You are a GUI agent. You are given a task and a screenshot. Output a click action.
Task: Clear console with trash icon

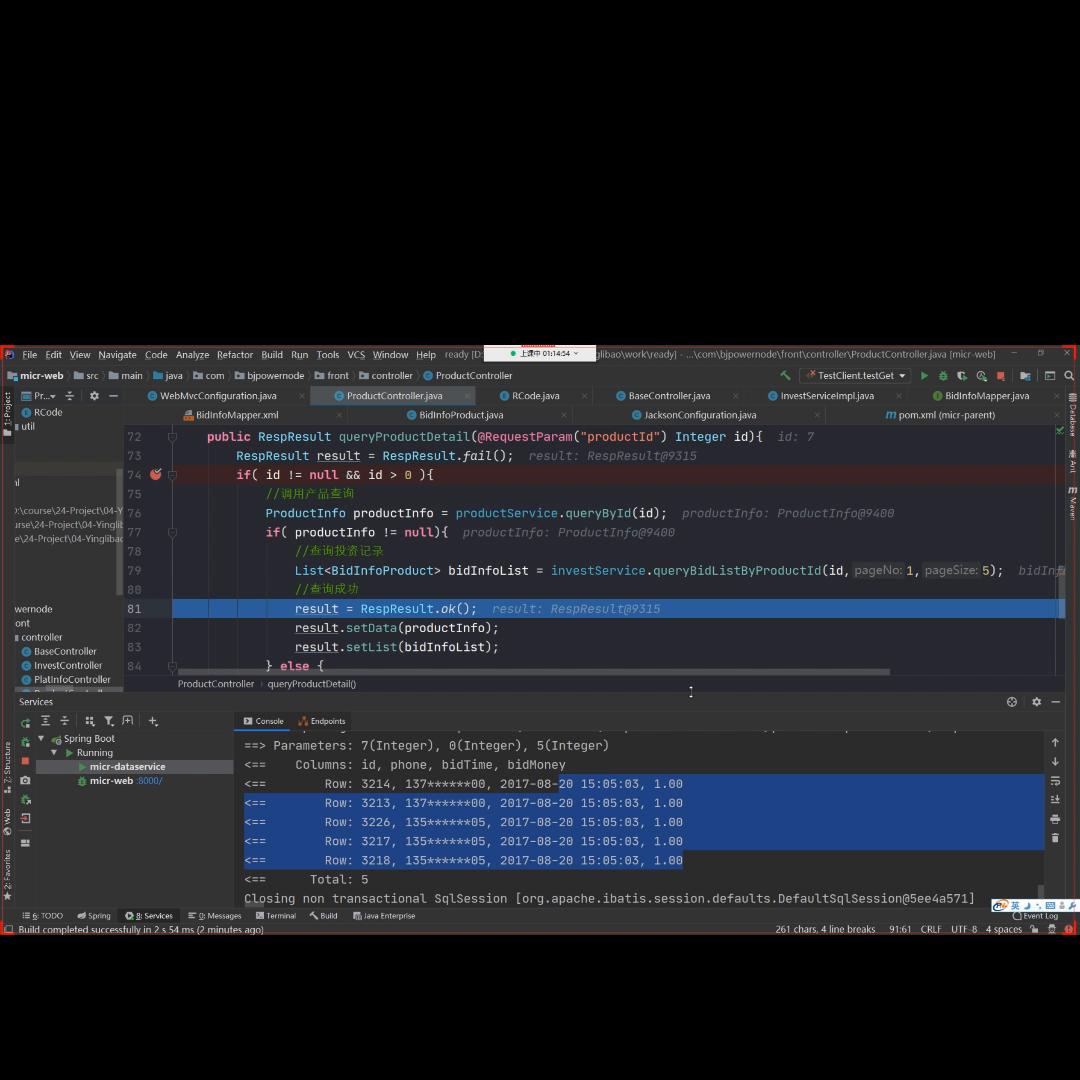tap(1055, 838)
